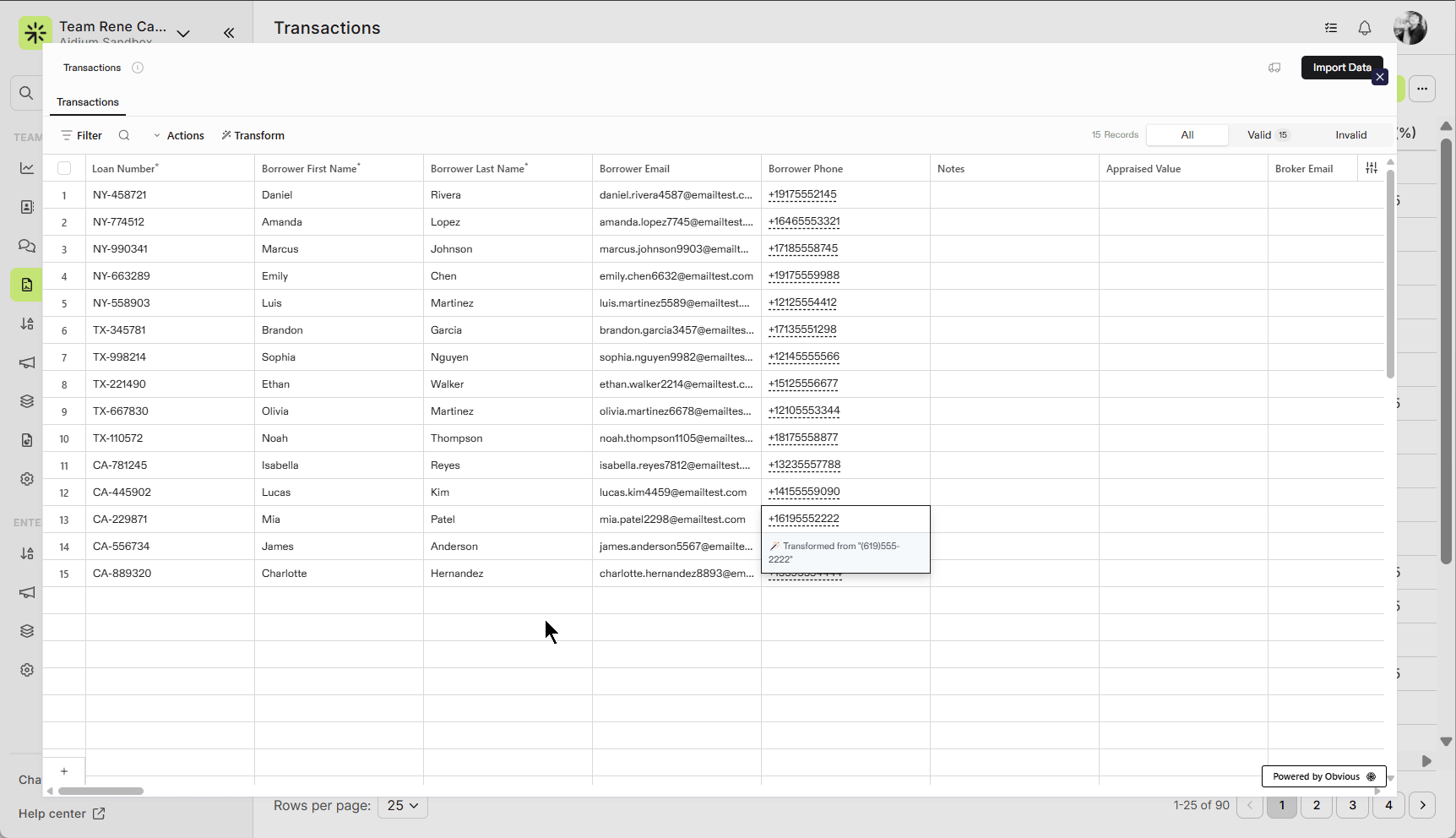Viewport: 1456px width, 838px height.
Task: Click the Transactions info icon
Action: pyautogui.click(x=138, y=68)
